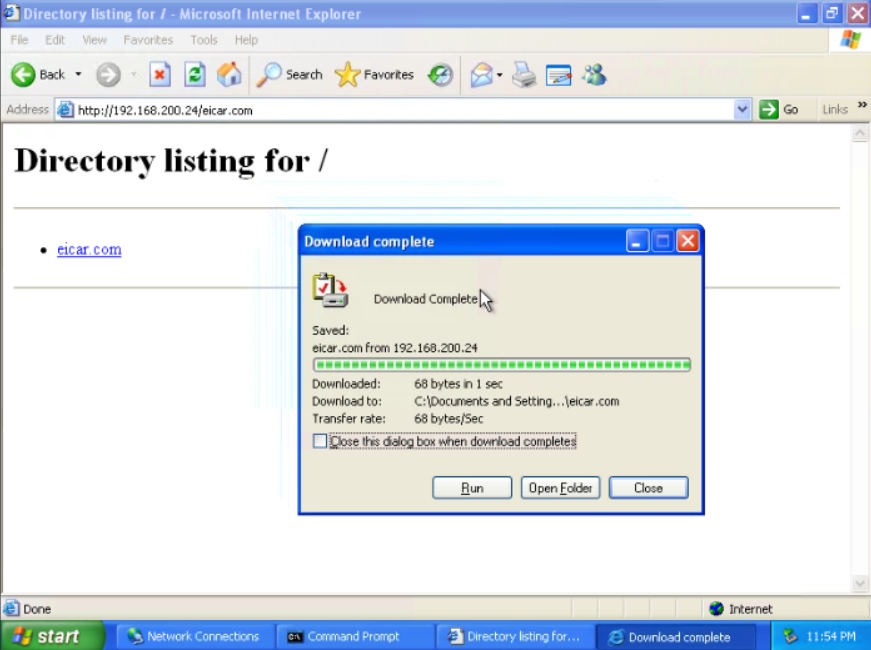Switch to Directory listing taskbar item
This screenshot has height=650, width=871.
514,636
